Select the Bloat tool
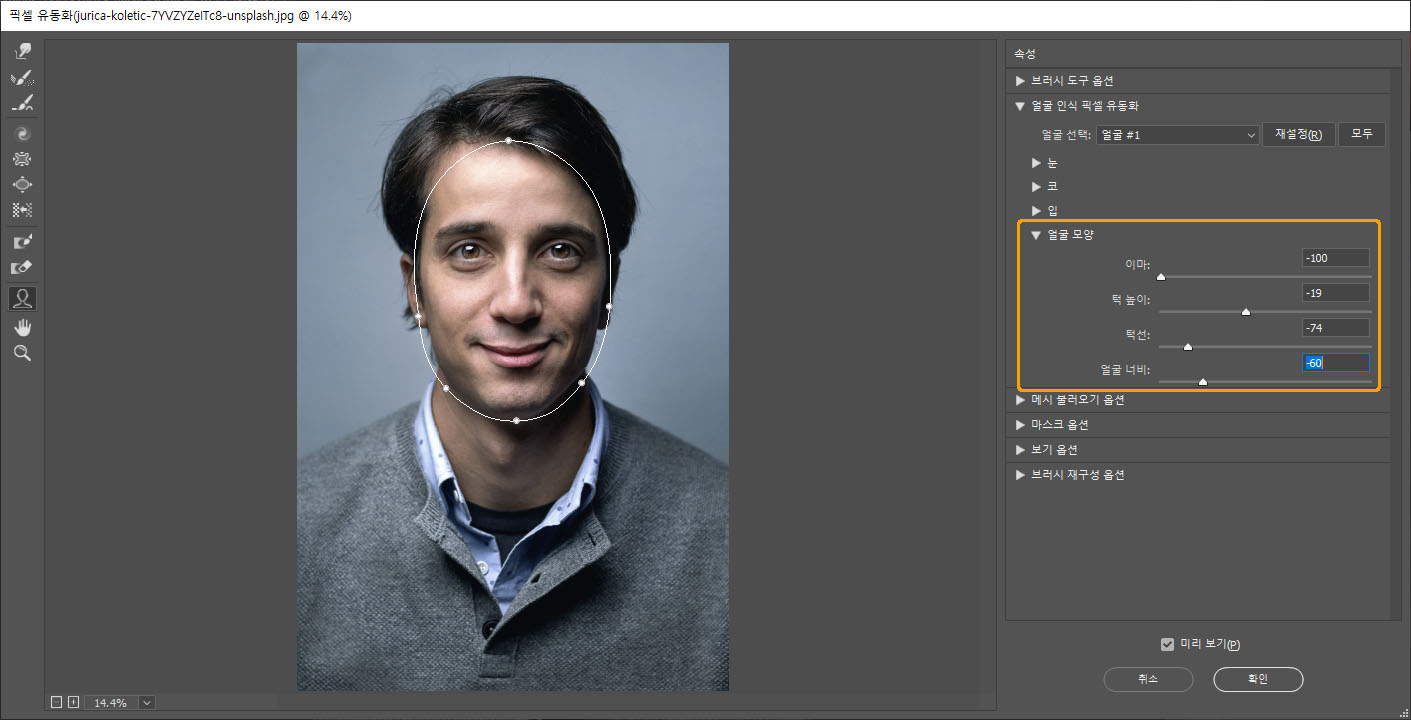The width and height of the screenshot is (1411, 720). tap(22, 185)
